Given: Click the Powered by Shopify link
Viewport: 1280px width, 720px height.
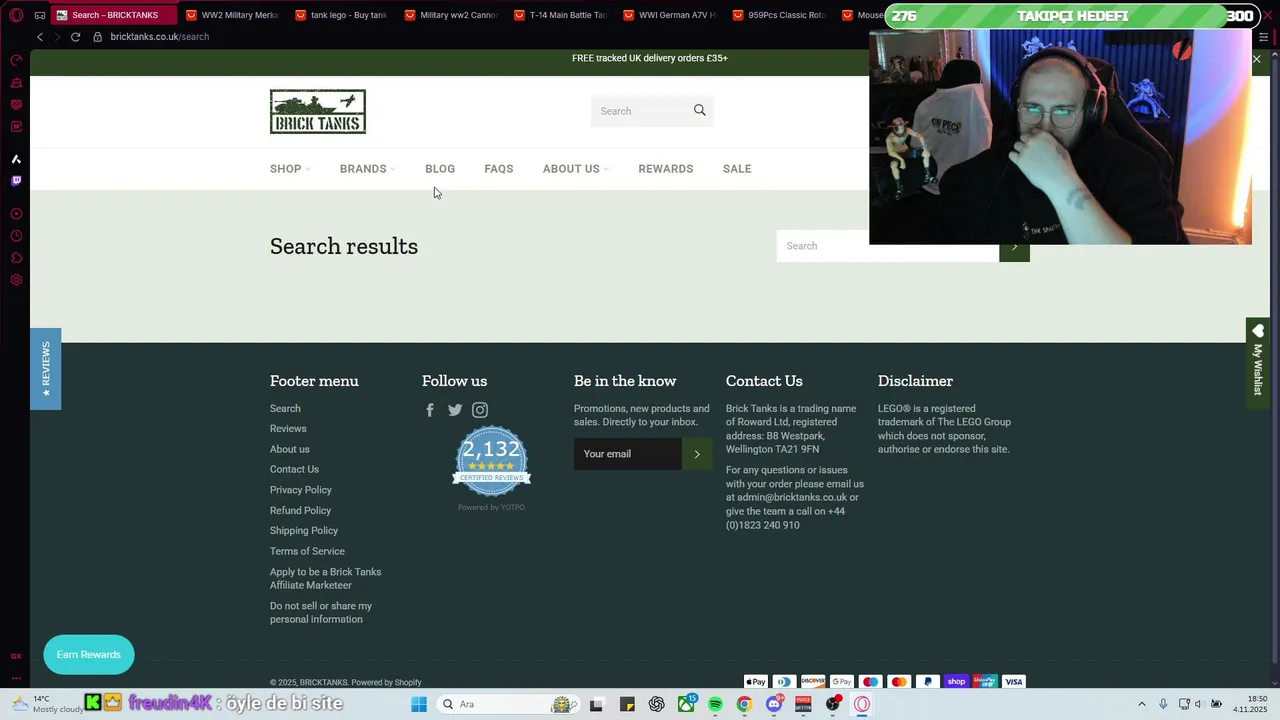Looking at the screenshot, I should [x=386, y=683].
